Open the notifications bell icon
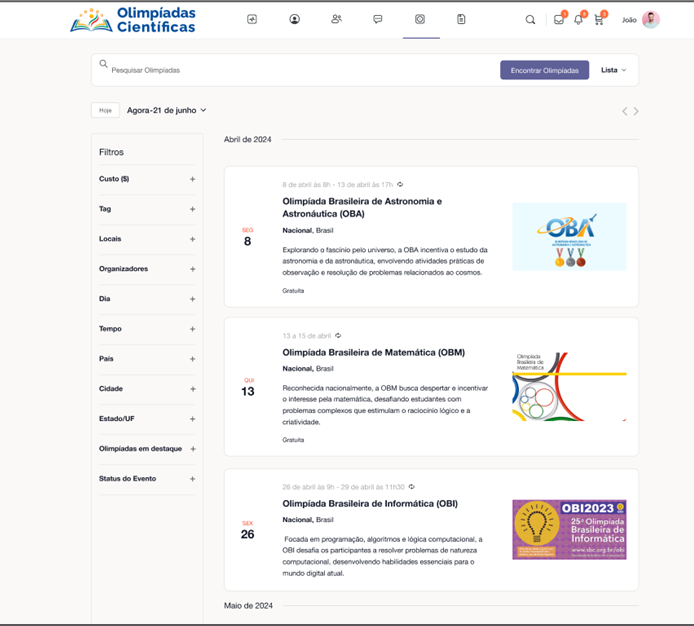Screen dimensions: 694x626 [x=578, y=19]
